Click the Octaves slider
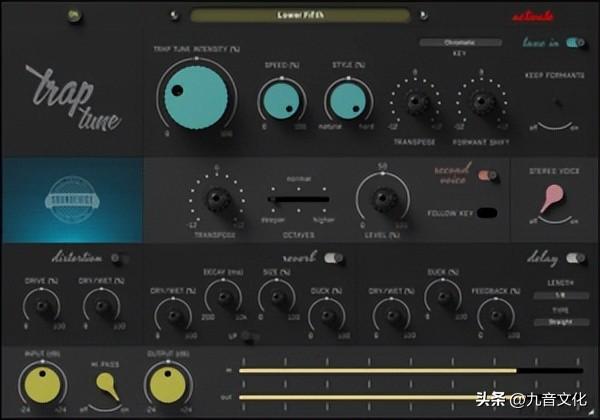This screenshot has width=600, height=420. coord(298,199)
